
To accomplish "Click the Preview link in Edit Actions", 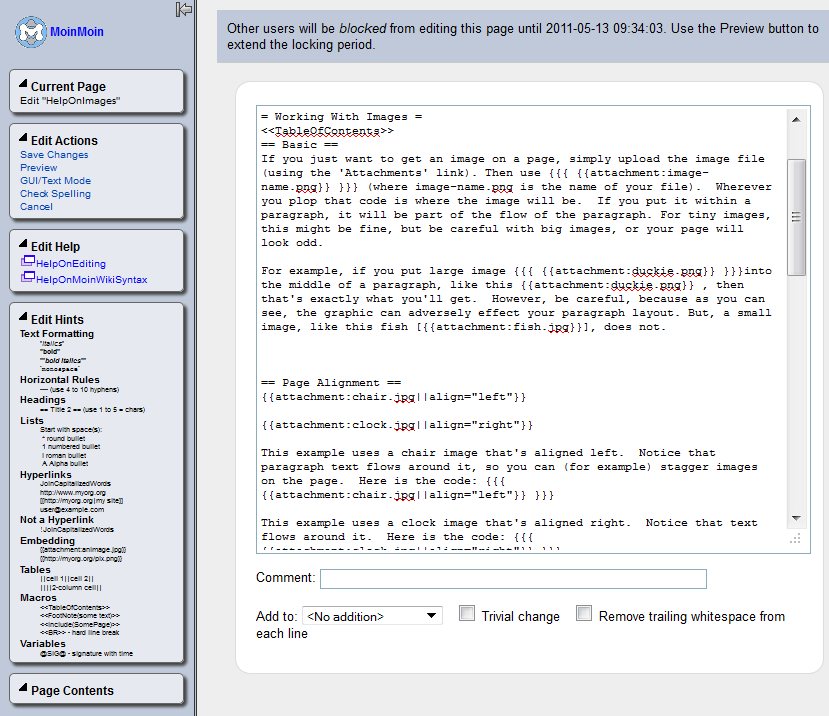I will (39, 168).
